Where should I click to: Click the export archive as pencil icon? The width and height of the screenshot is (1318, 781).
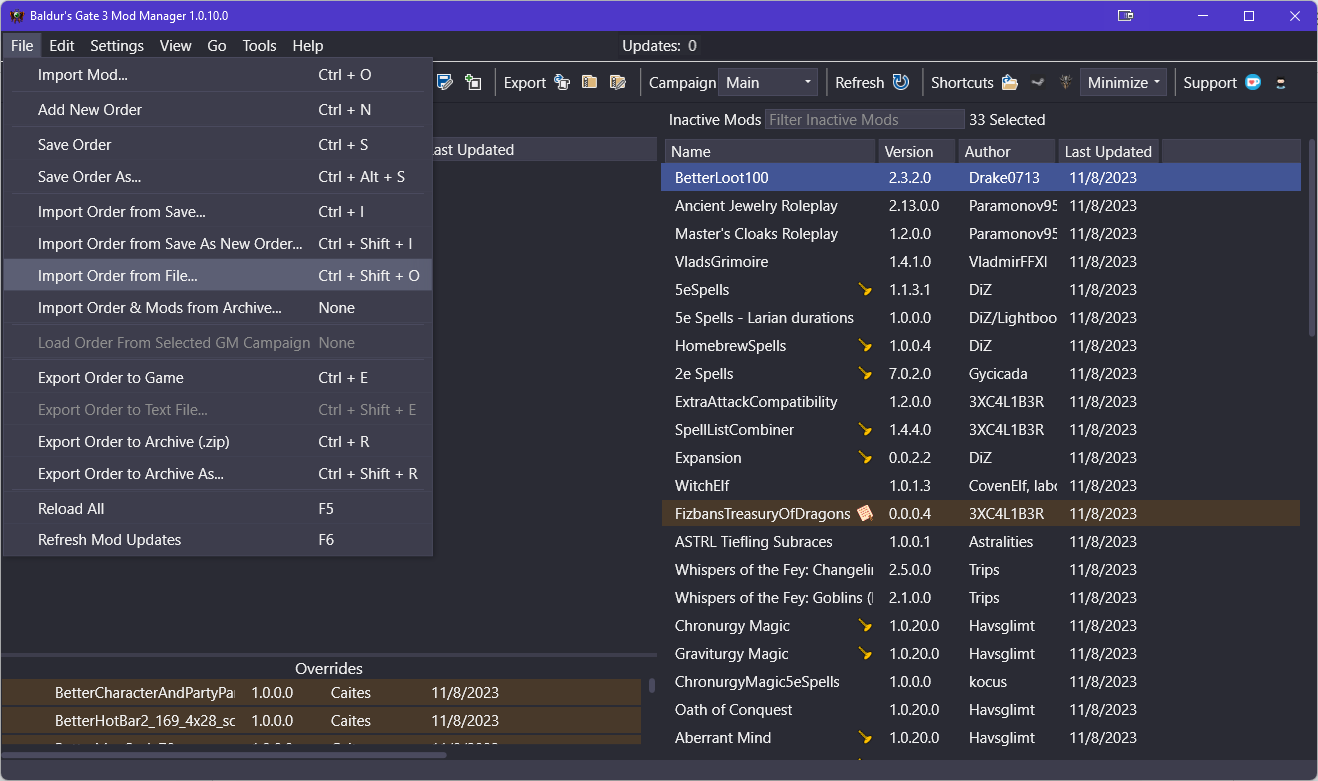[x=618, y=82]
